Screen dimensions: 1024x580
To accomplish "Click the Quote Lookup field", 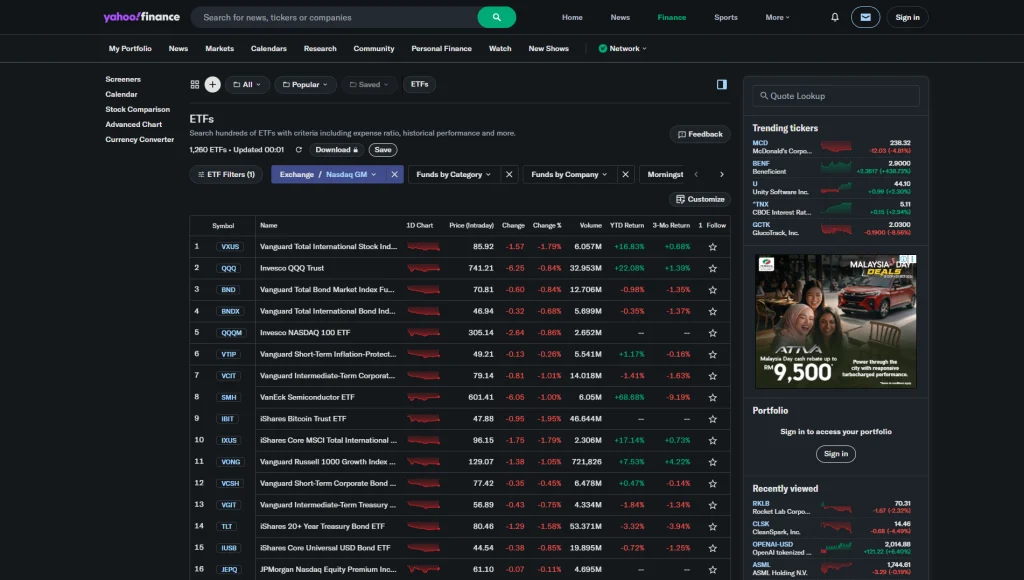I will [836, 96].
